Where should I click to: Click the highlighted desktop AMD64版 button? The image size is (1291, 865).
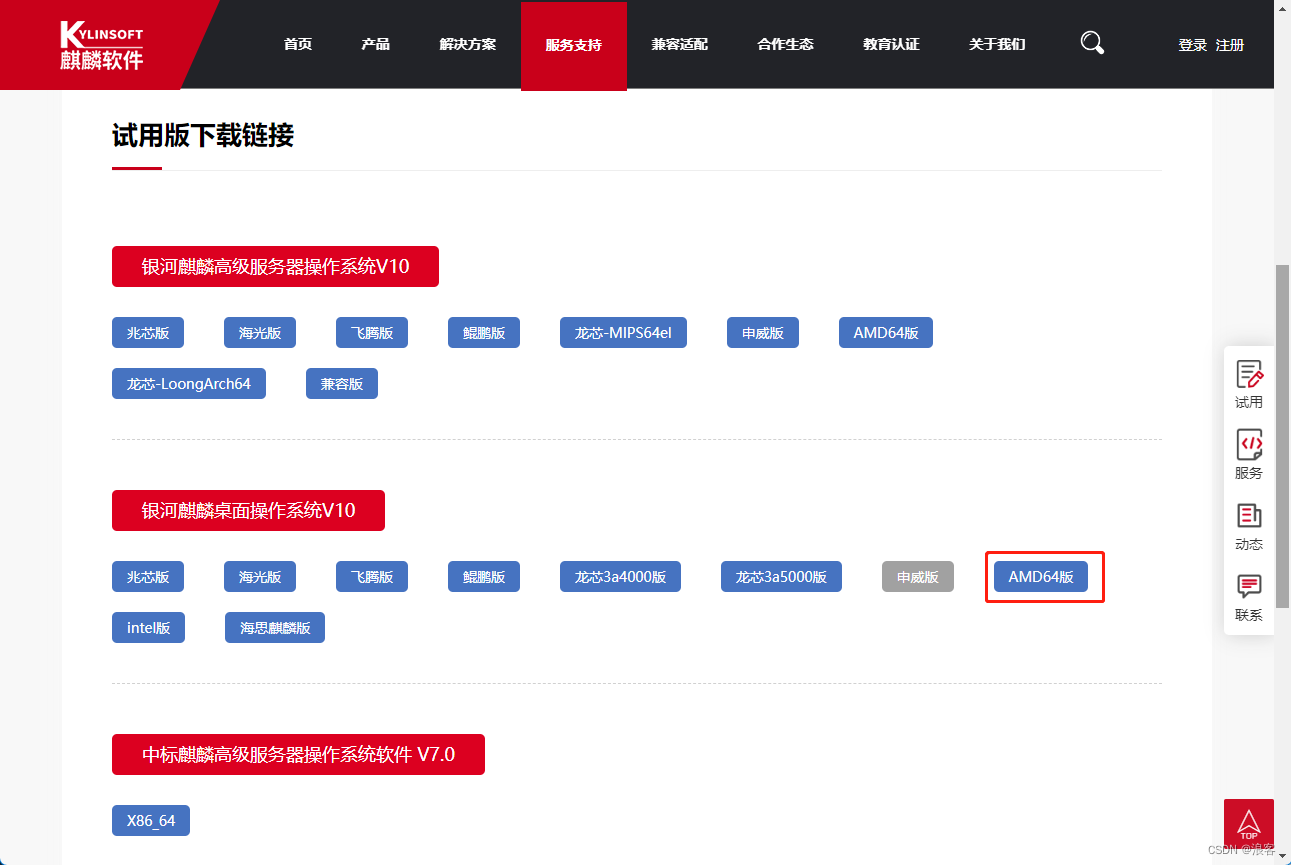click(x=1040, y=577)
